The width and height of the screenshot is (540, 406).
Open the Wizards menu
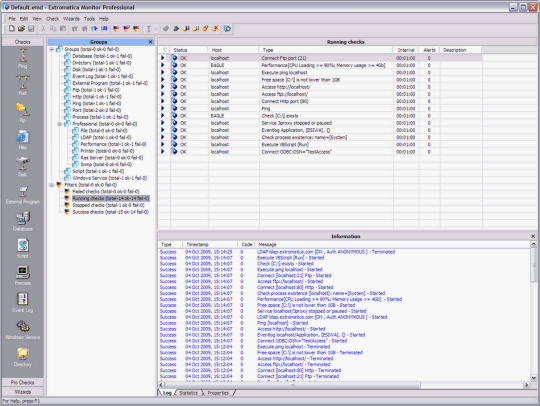point(71,19)
